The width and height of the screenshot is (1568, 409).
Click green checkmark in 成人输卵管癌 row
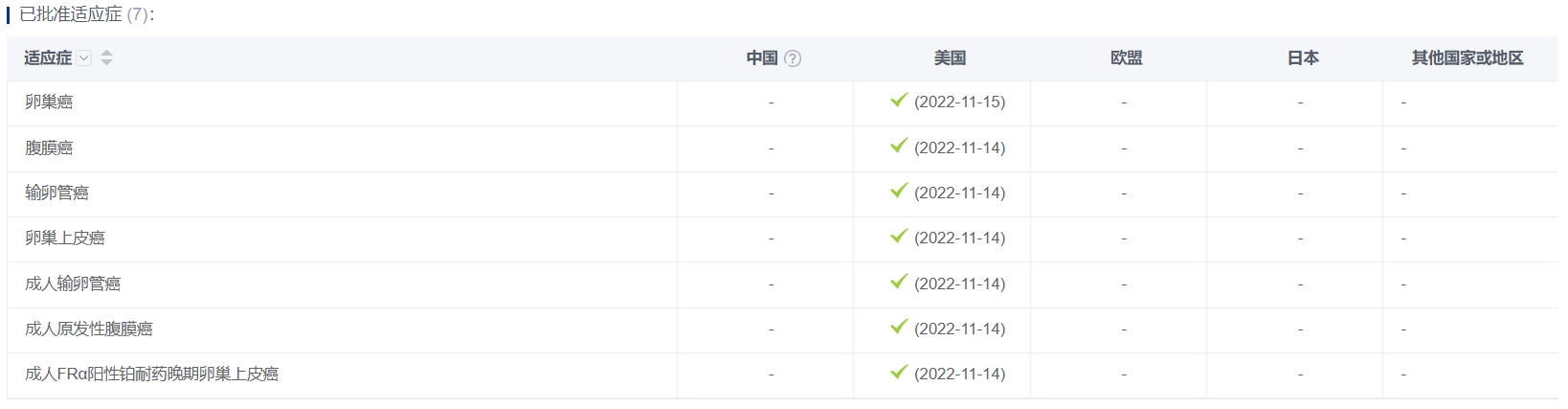click(x=899, y=282)
